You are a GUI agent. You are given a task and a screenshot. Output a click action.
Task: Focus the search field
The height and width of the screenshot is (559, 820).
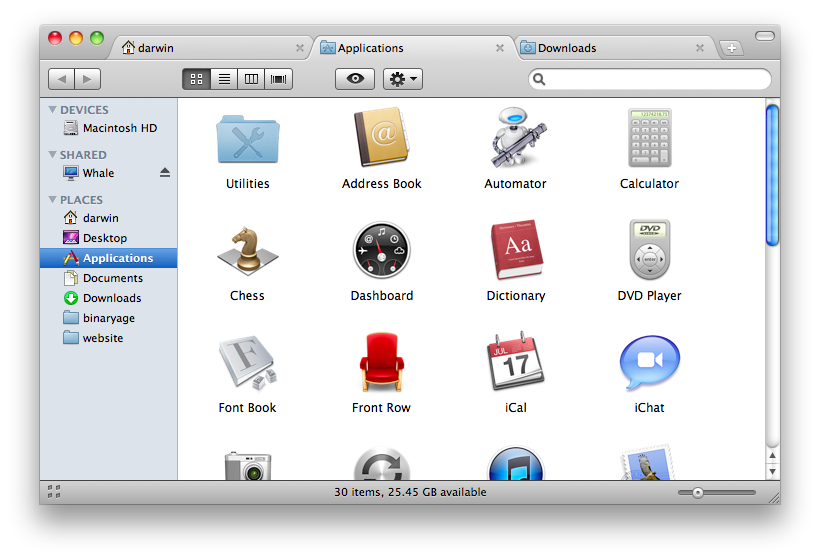[x=650, y=79]
